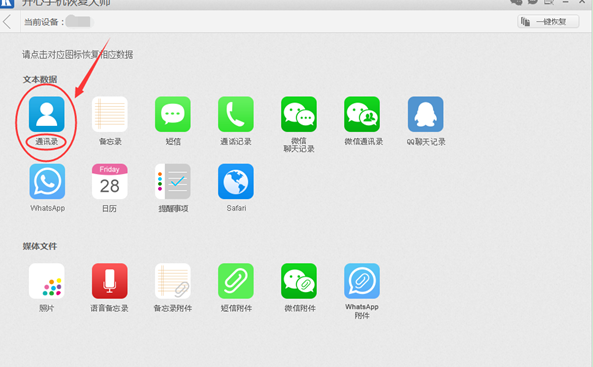
Task: Open the 微信附件 WeChat attachments icon
Action: tap(299, 281)
